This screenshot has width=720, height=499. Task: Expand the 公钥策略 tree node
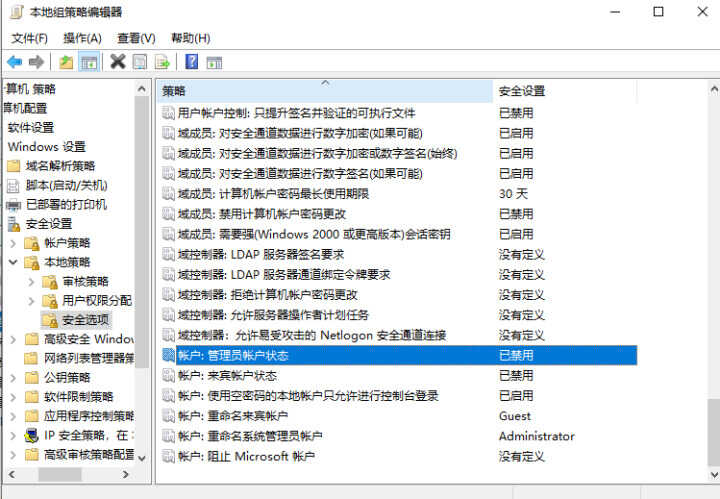click(12, 377)
